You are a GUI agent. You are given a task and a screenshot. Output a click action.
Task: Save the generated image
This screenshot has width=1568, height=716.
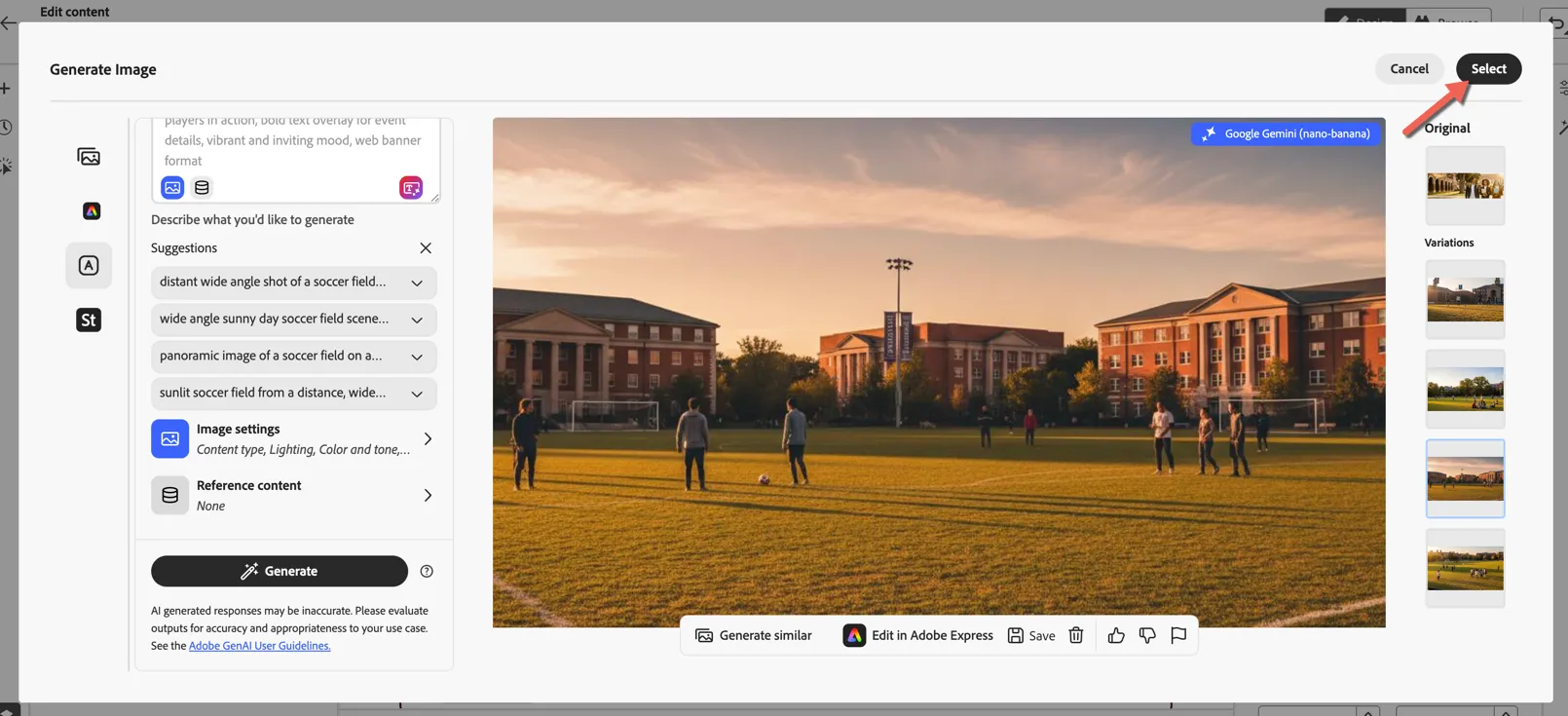pos(1031,635)
